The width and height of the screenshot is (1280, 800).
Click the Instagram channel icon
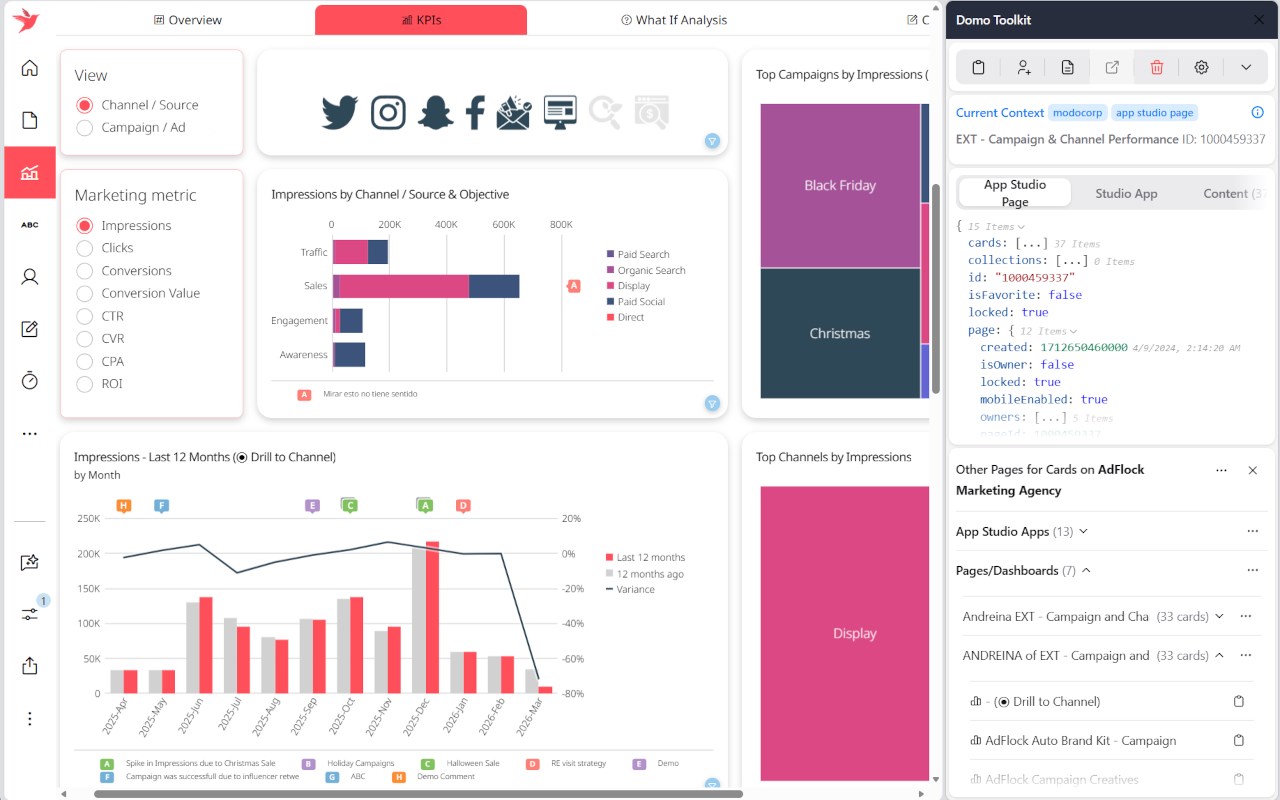388,113
